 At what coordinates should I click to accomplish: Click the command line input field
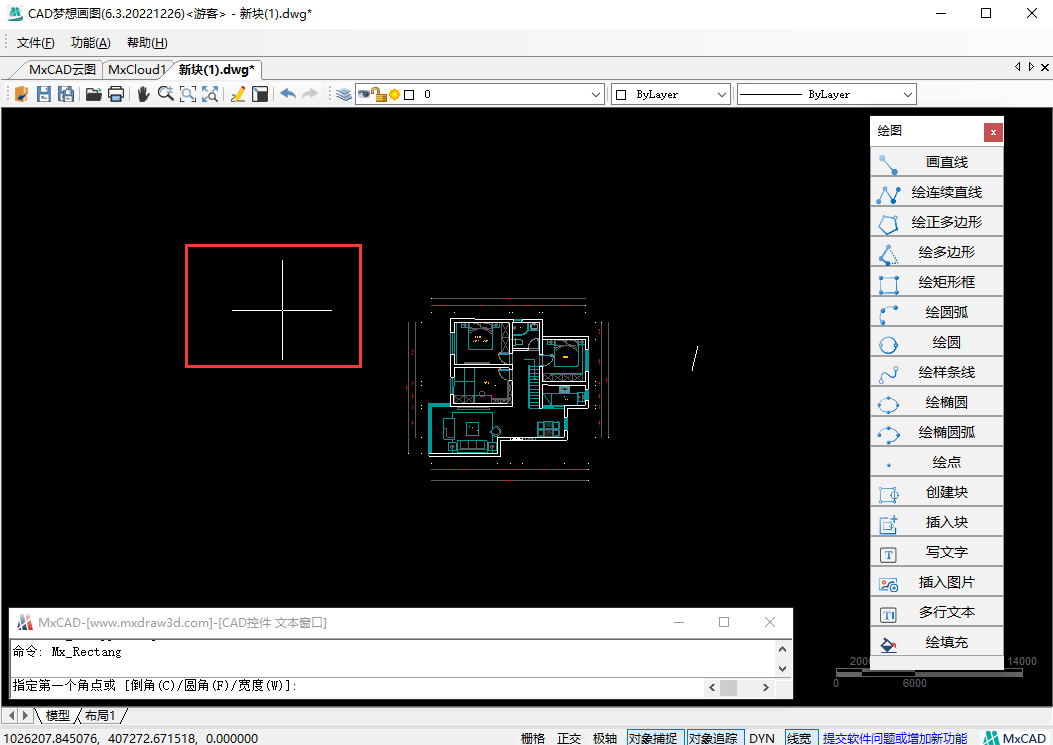356,686
